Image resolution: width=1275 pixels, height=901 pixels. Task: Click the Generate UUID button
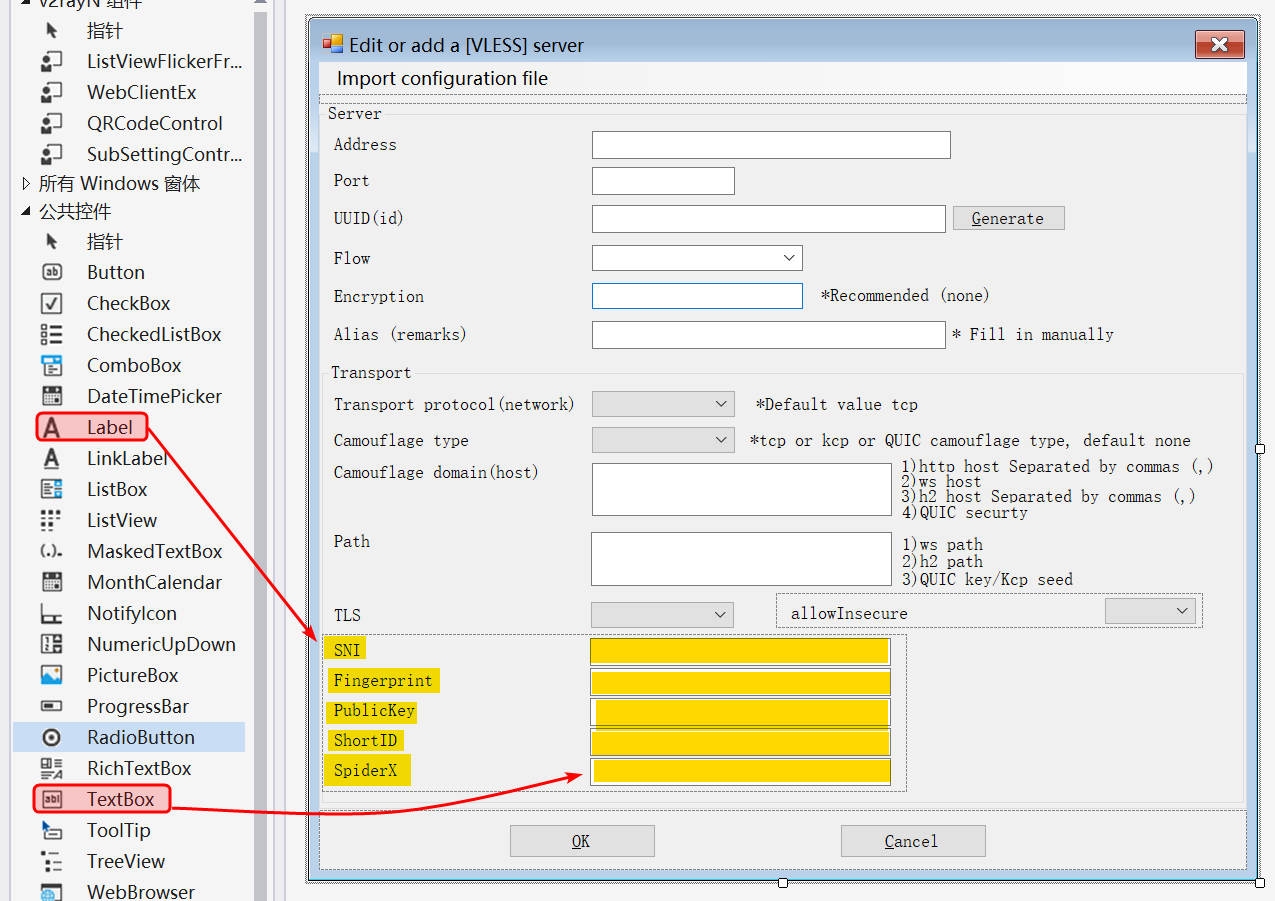tap(1008, 218)
